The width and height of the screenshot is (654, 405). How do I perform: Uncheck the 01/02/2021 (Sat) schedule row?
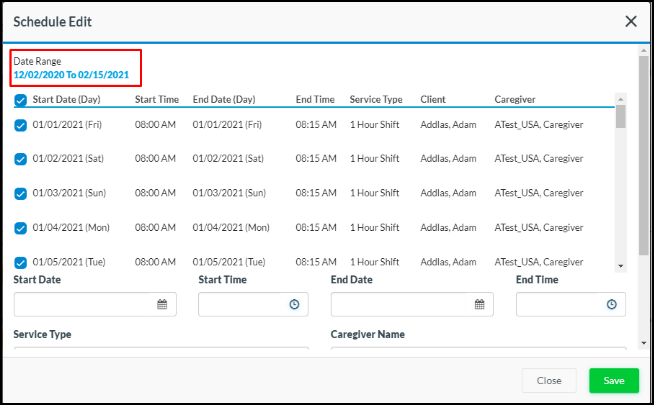[x=21, y=159]
